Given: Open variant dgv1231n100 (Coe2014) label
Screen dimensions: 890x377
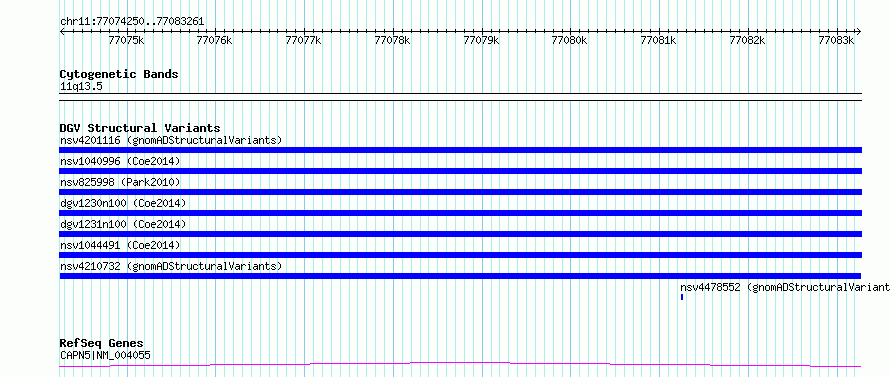Looking at the screenshot, I should point(123,224).
